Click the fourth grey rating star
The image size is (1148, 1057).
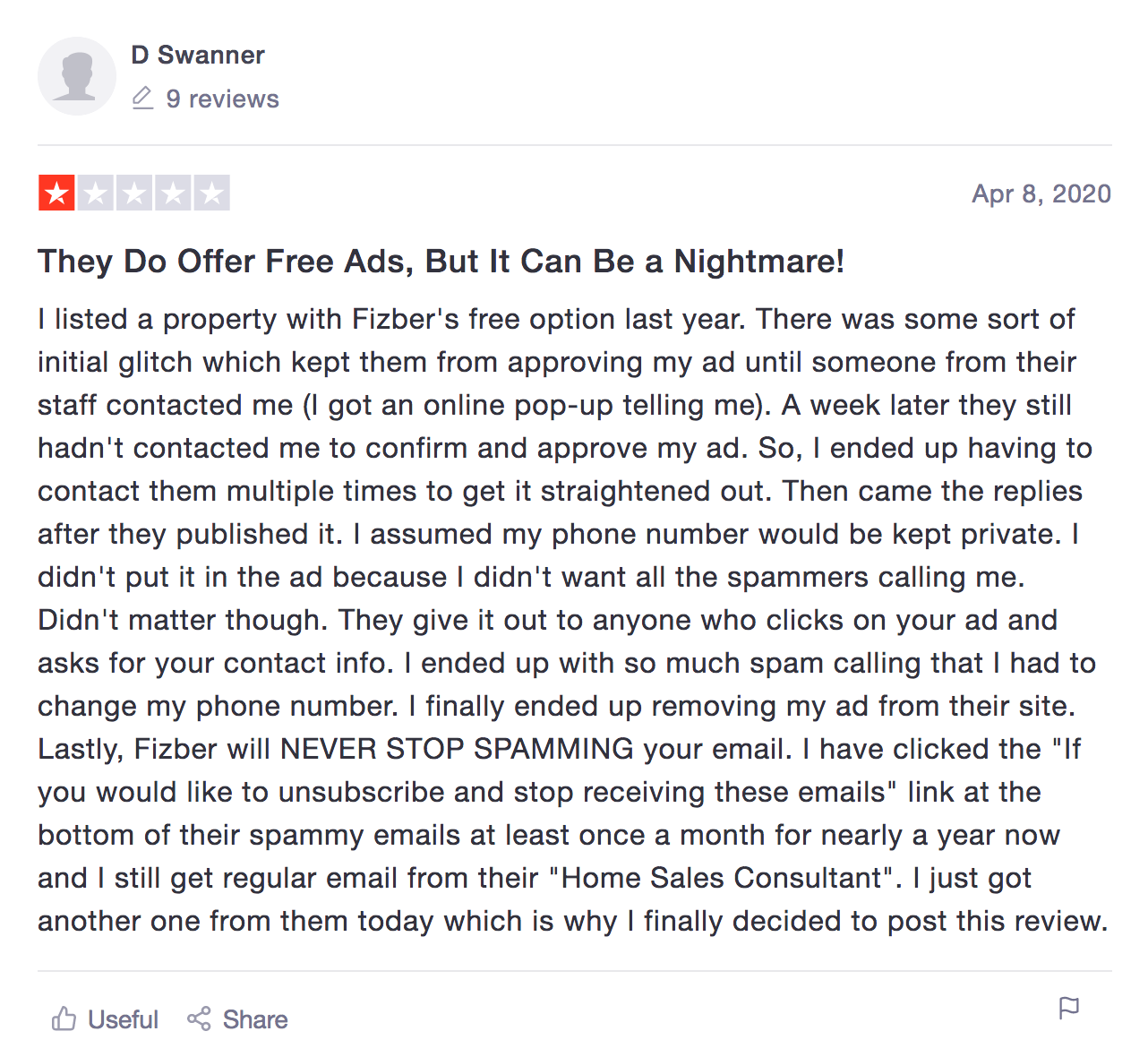(173, 193)
